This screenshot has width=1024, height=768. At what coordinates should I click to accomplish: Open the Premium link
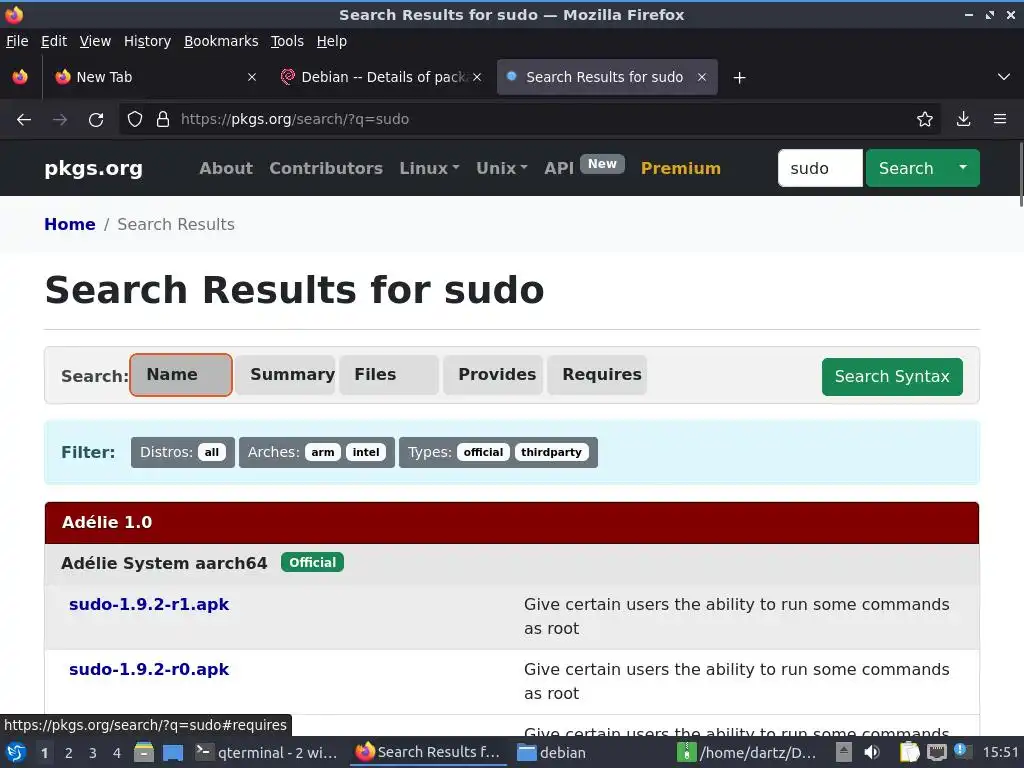pyautogui.click(x=680, y=168)
